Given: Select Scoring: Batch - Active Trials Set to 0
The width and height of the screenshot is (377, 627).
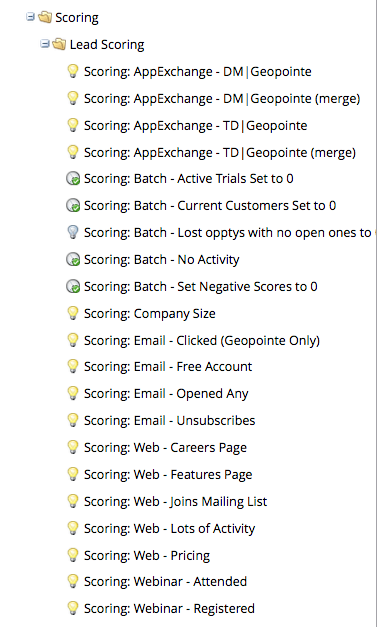Looking at the screenshot, I should click(189, 179).
